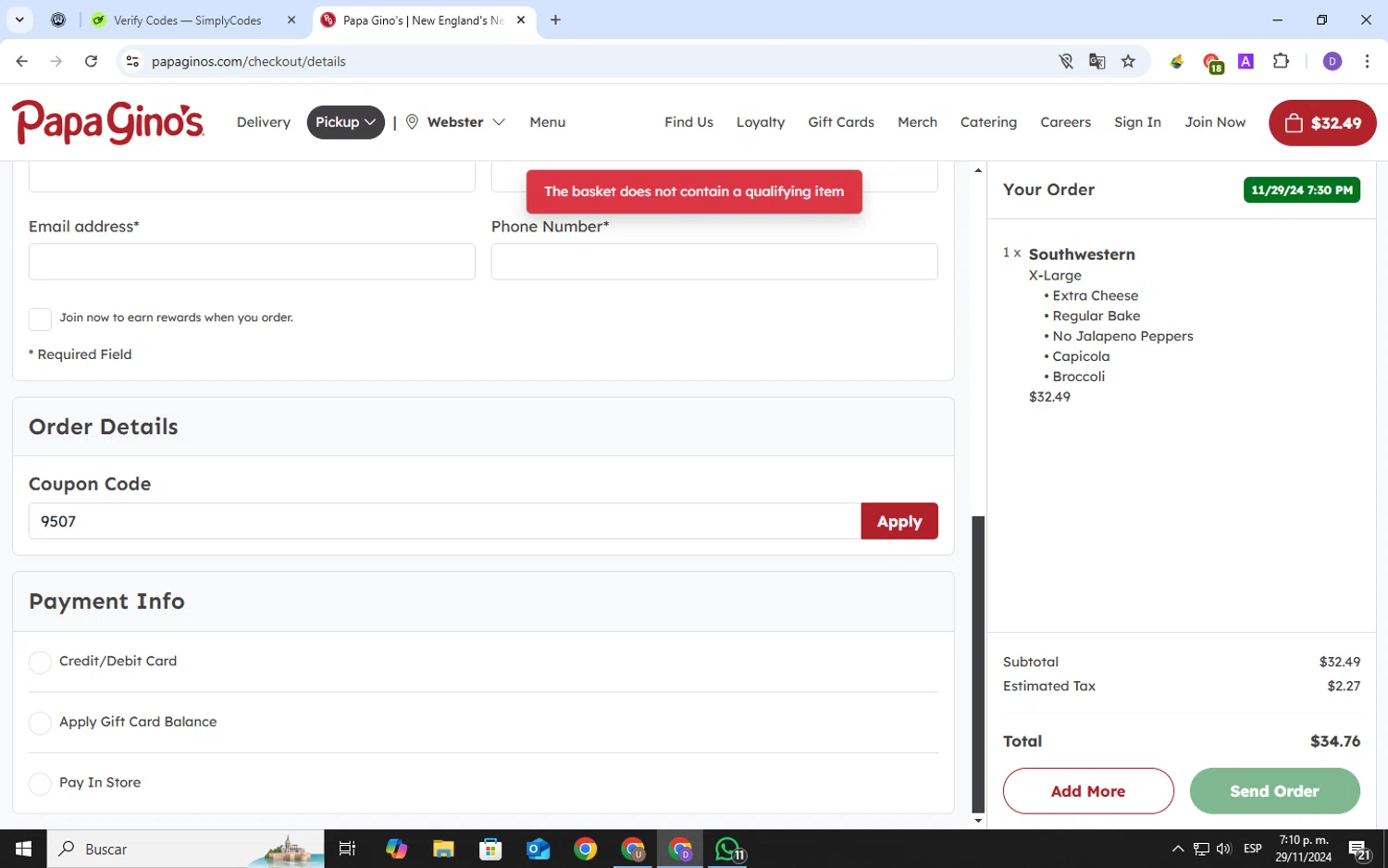Focus the Email address field
Viewport: 1388px width, 868px height.
[x=252, y=262]
